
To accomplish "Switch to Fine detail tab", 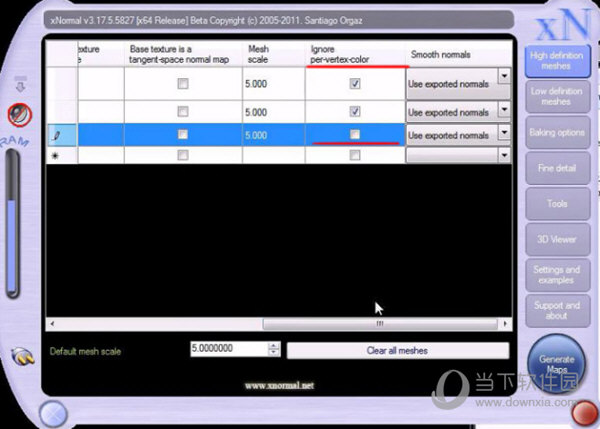I will click(x=557, y=168).
